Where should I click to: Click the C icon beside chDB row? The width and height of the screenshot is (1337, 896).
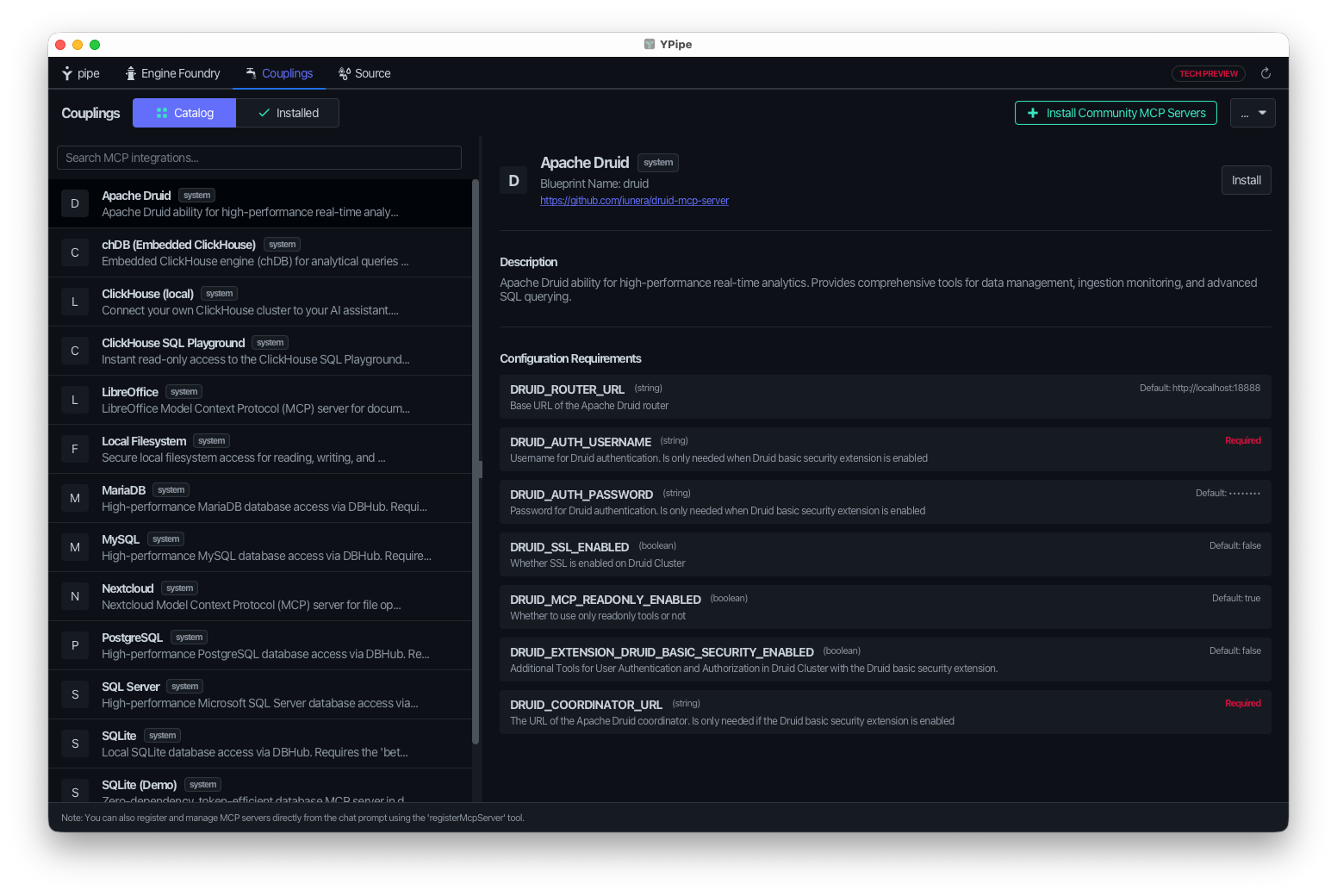(75, 252)
